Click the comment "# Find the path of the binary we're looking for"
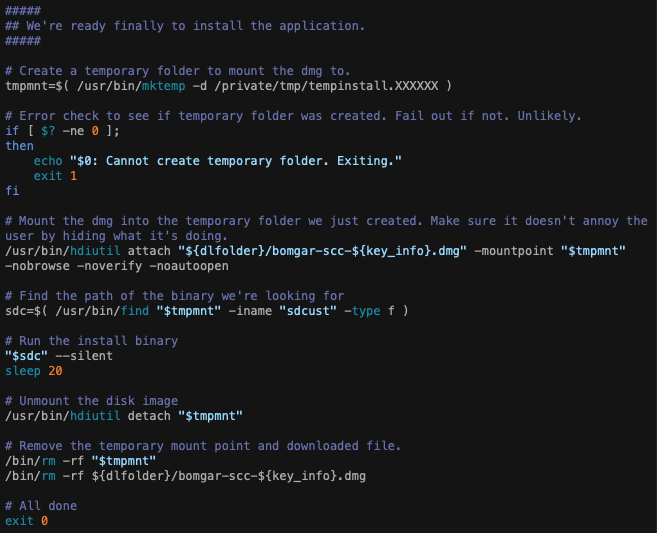 pos(175,296)
